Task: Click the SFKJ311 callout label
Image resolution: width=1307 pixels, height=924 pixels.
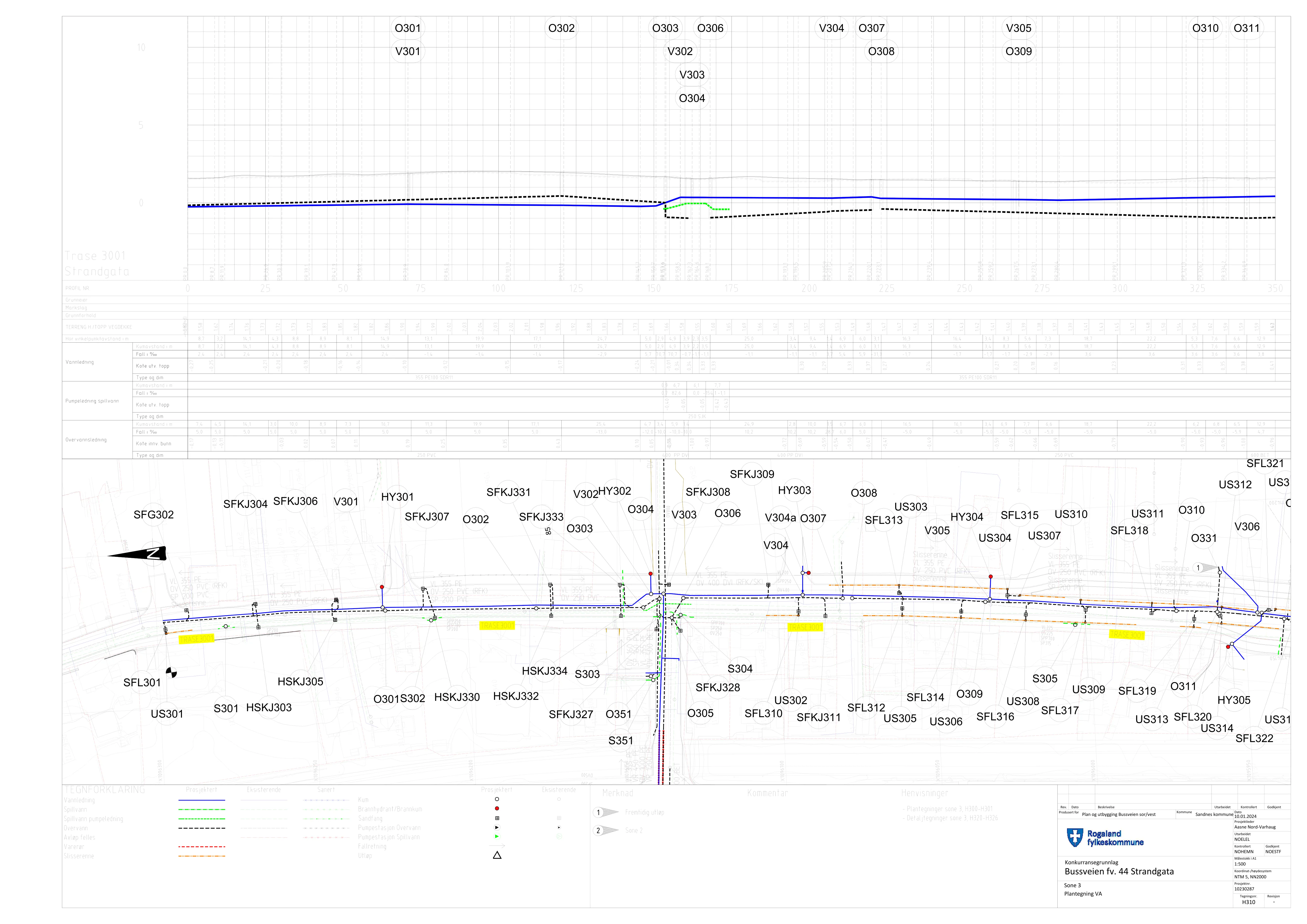Action: click(x=819, y=717)
